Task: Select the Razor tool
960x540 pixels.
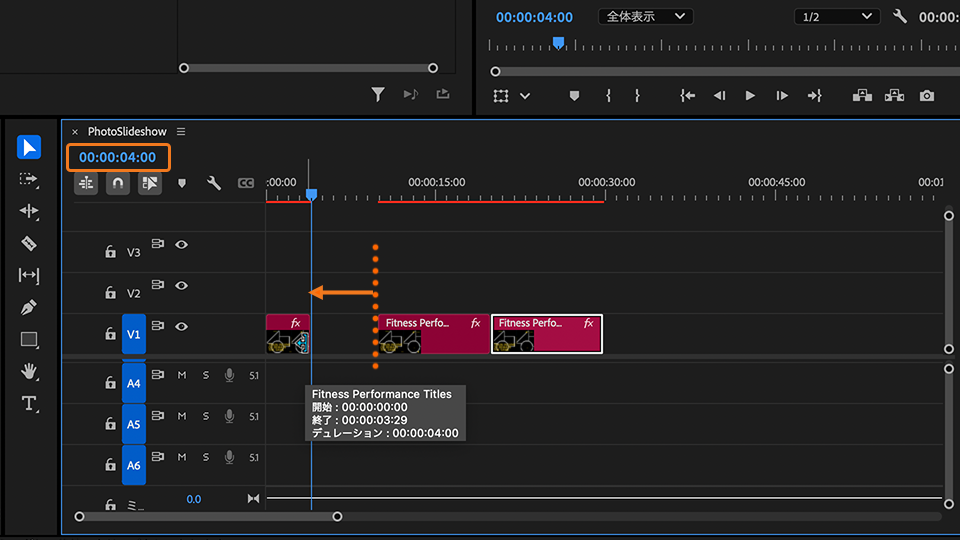Action: pos(29,244)
